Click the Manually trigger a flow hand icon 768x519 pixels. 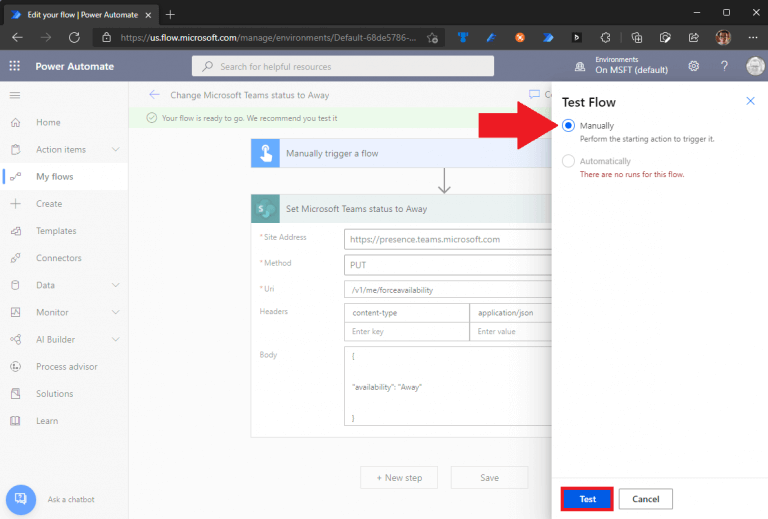point(265,153)
